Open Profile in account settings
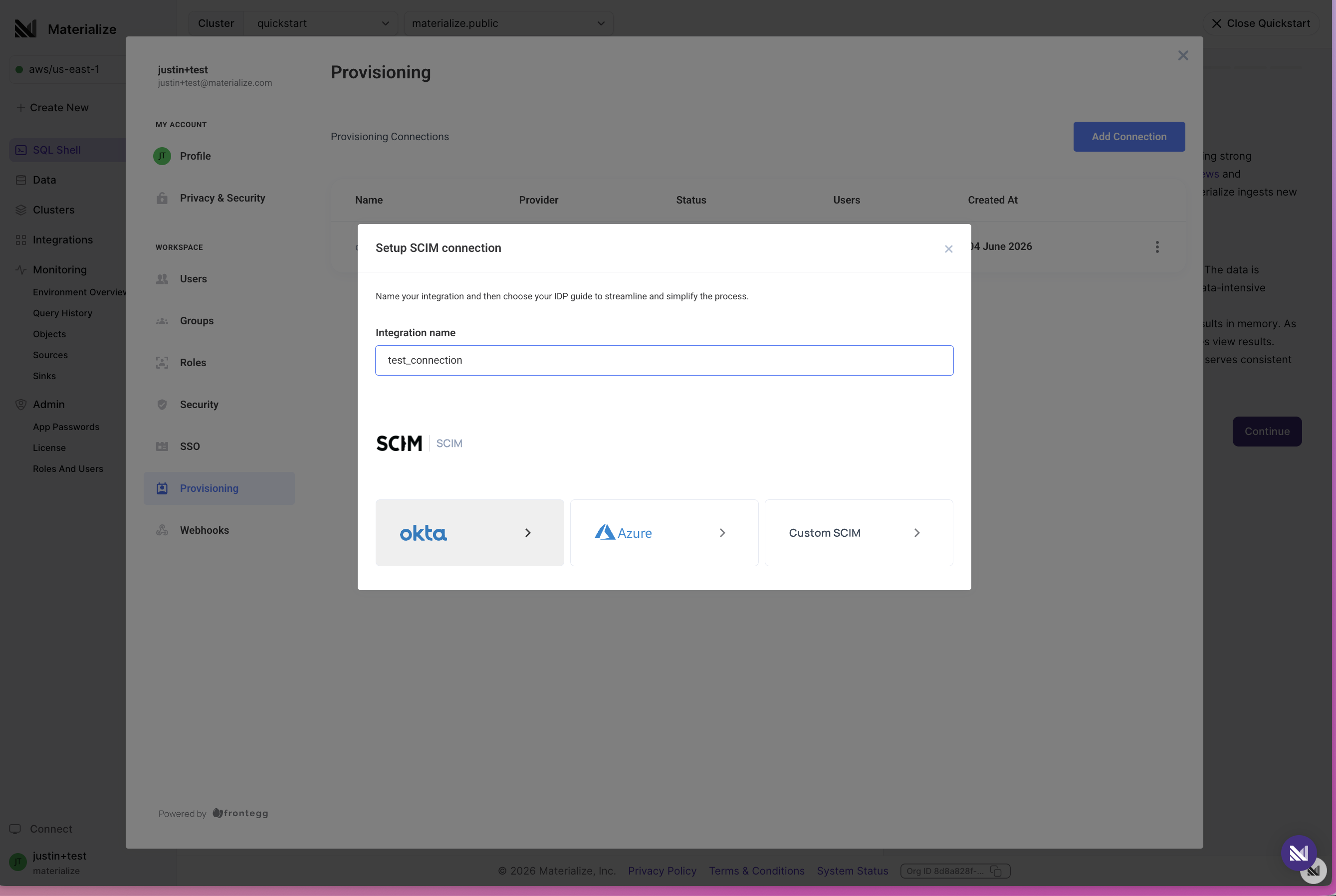Viewport: 1336px width, 896px height. click(x=219, y=156)
